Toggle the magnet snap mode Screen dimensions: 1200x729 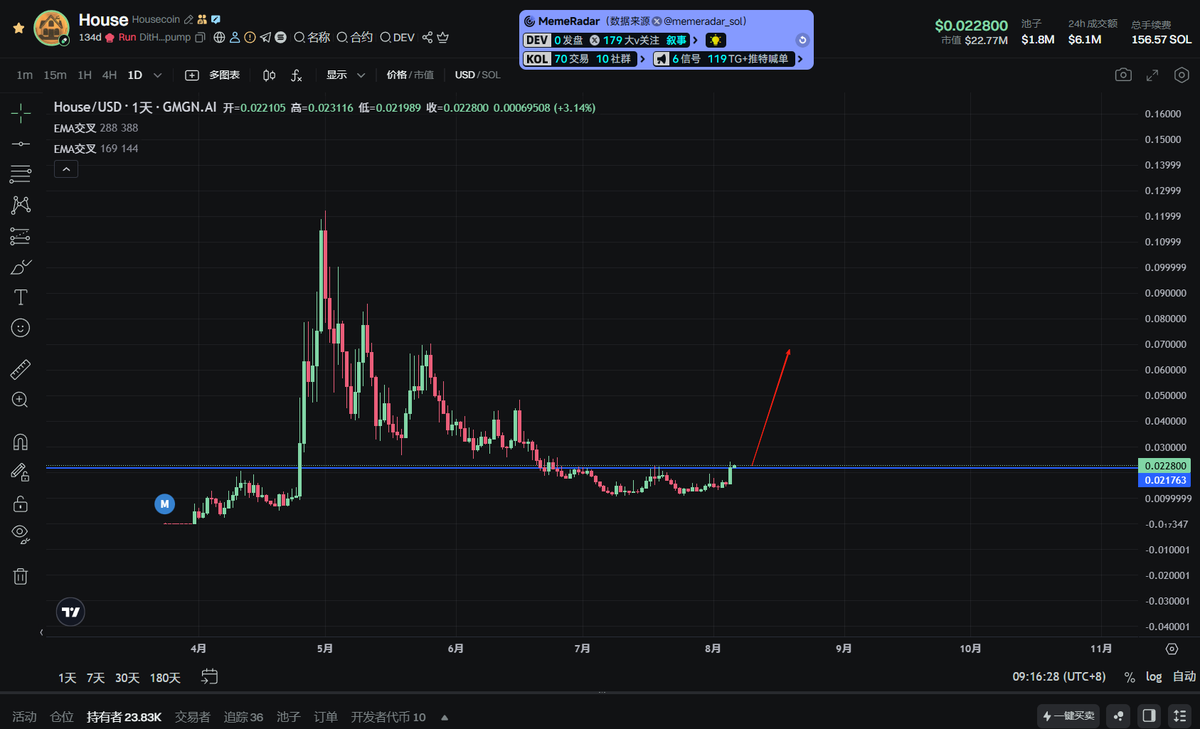point(20,442)
